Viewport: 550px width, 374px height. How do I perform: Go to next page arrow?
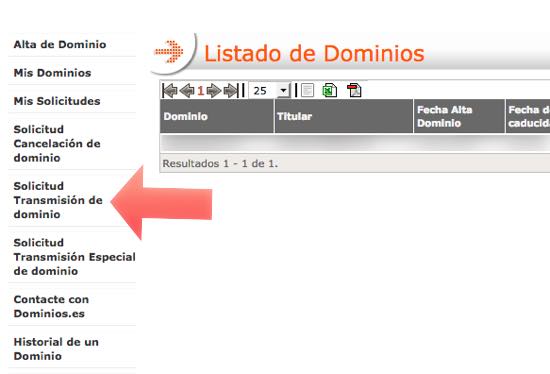click(x=213, y=91)
